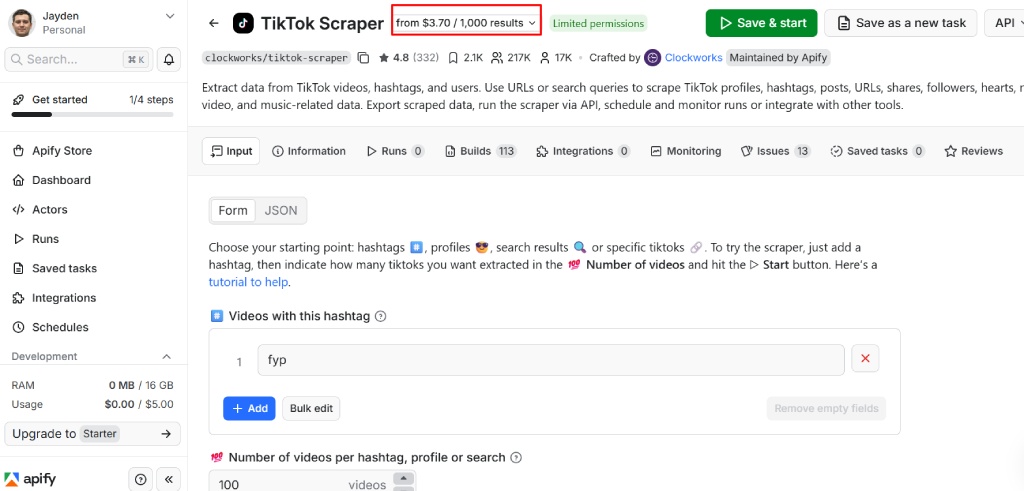Open the Get started checklist
The height and width of the screenshot is (491, 1024).
(x=93, y=100)
